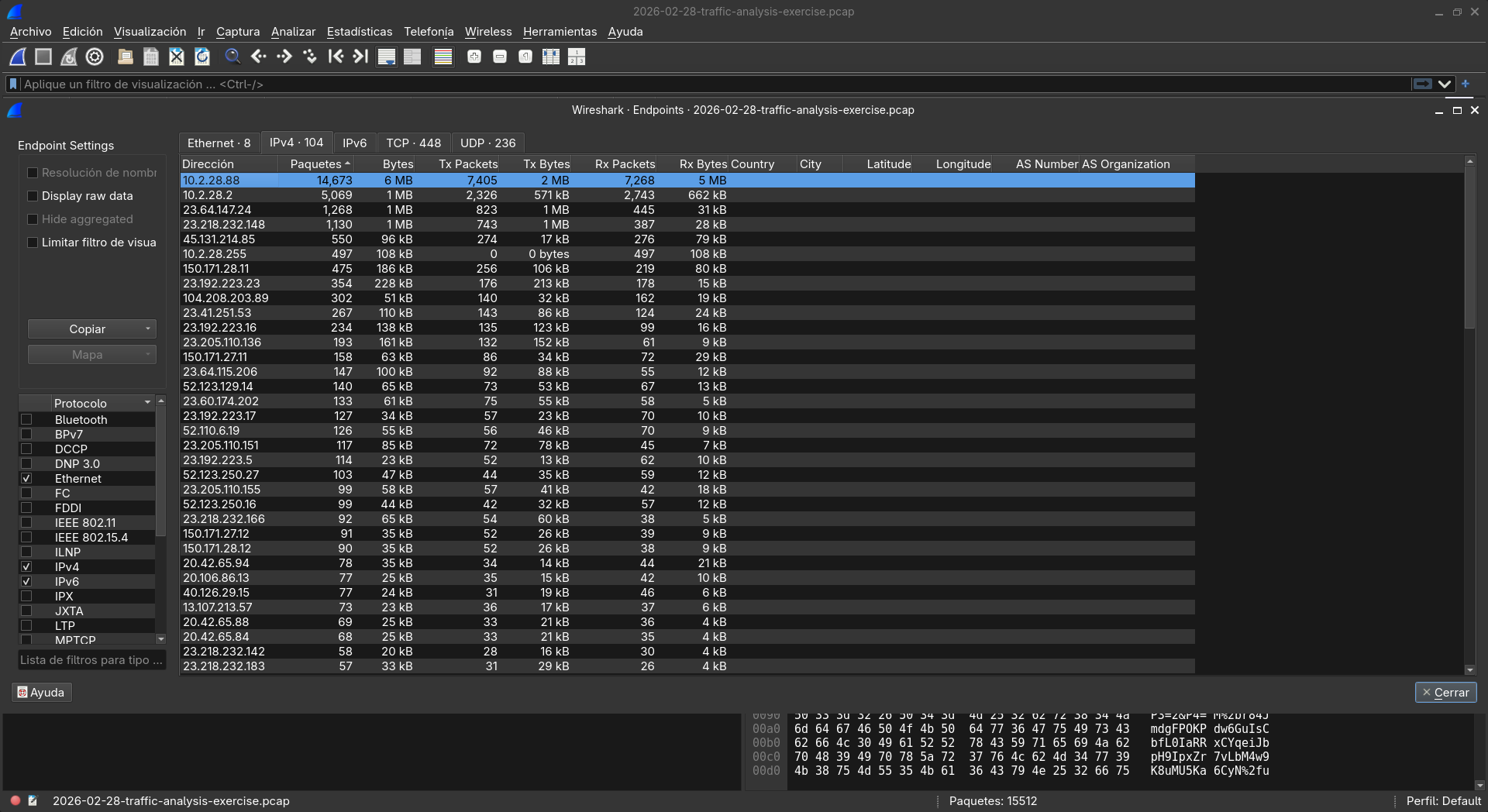Screen dimensions: 1488x812
Task: Uncheck the IPv6 protocol checkbox
Action: [26, 581]
